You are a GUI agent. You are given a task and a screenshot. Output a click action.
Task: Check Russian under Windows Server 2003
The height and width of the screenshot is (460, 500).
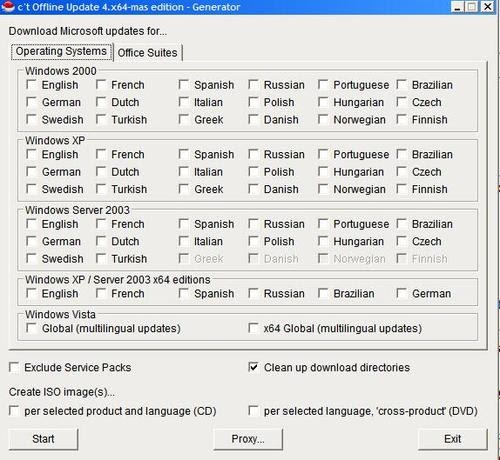[x=253, y=224]
